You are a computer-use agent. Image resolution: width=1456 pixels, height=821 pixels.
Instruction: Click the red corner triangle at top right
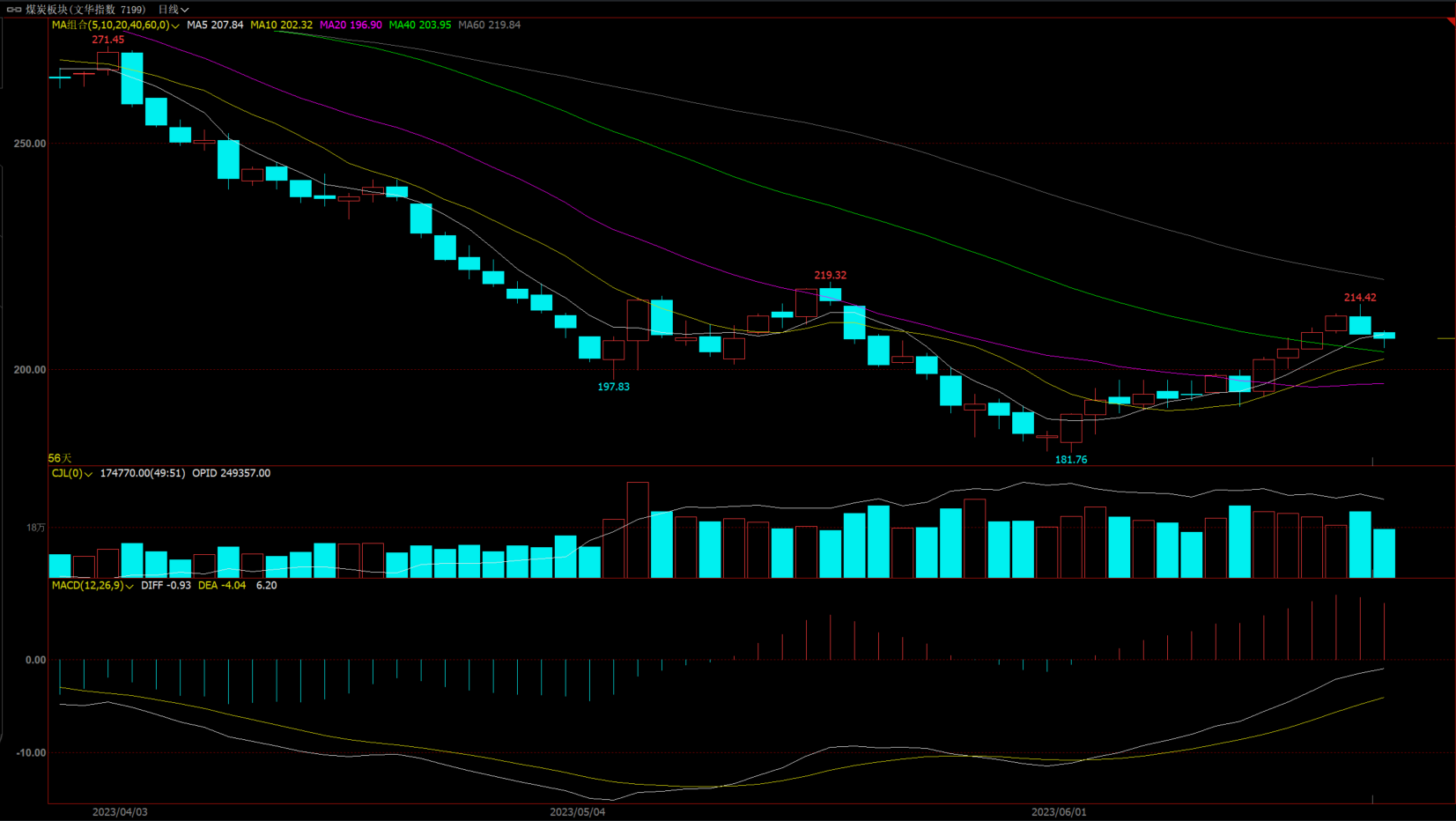pyautogui.click(x=1452, y=21)
